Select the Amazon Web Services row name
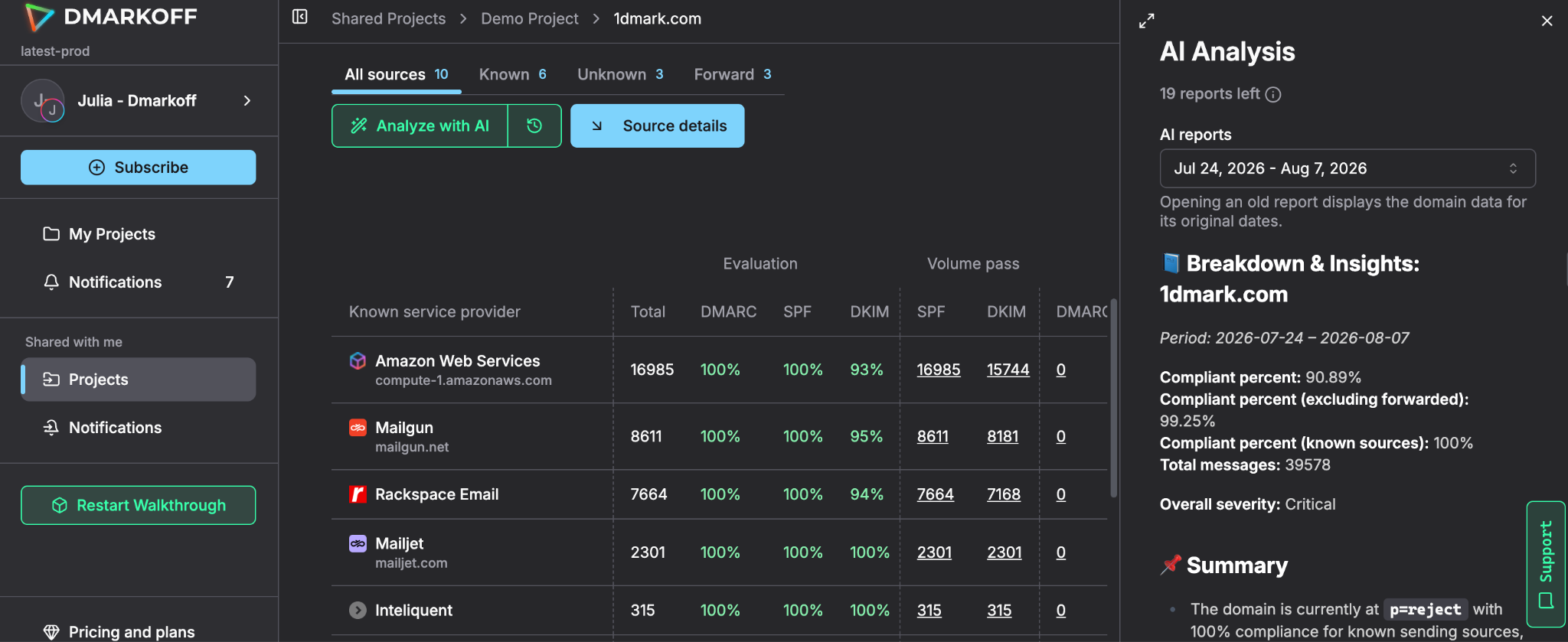 coord(458,360)
